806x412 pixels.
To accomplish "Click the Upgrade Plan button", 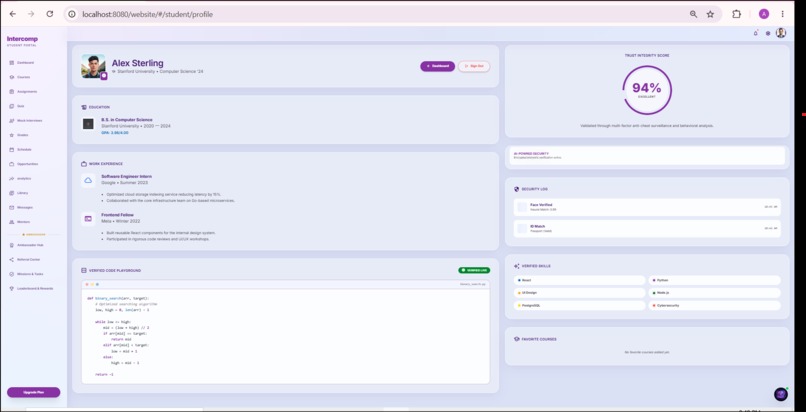I will [x=33, y=392].
